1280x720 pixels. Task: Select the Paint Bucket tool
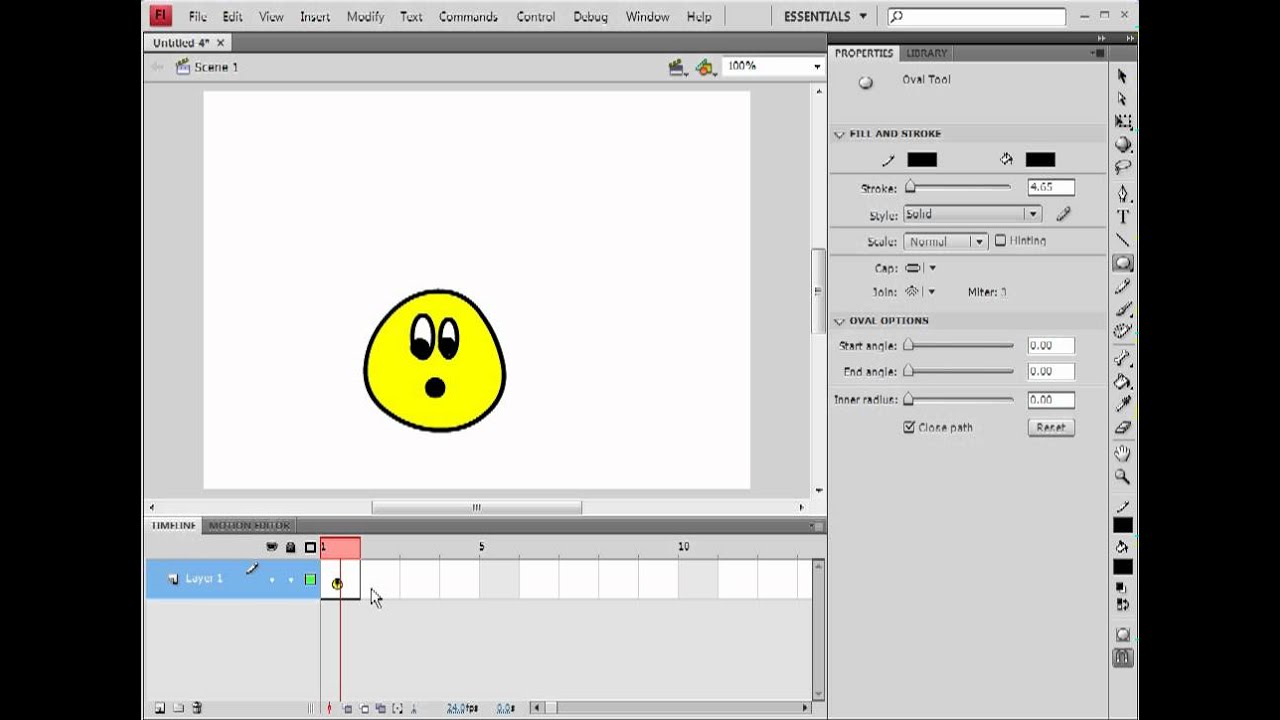click(1122, 381)
